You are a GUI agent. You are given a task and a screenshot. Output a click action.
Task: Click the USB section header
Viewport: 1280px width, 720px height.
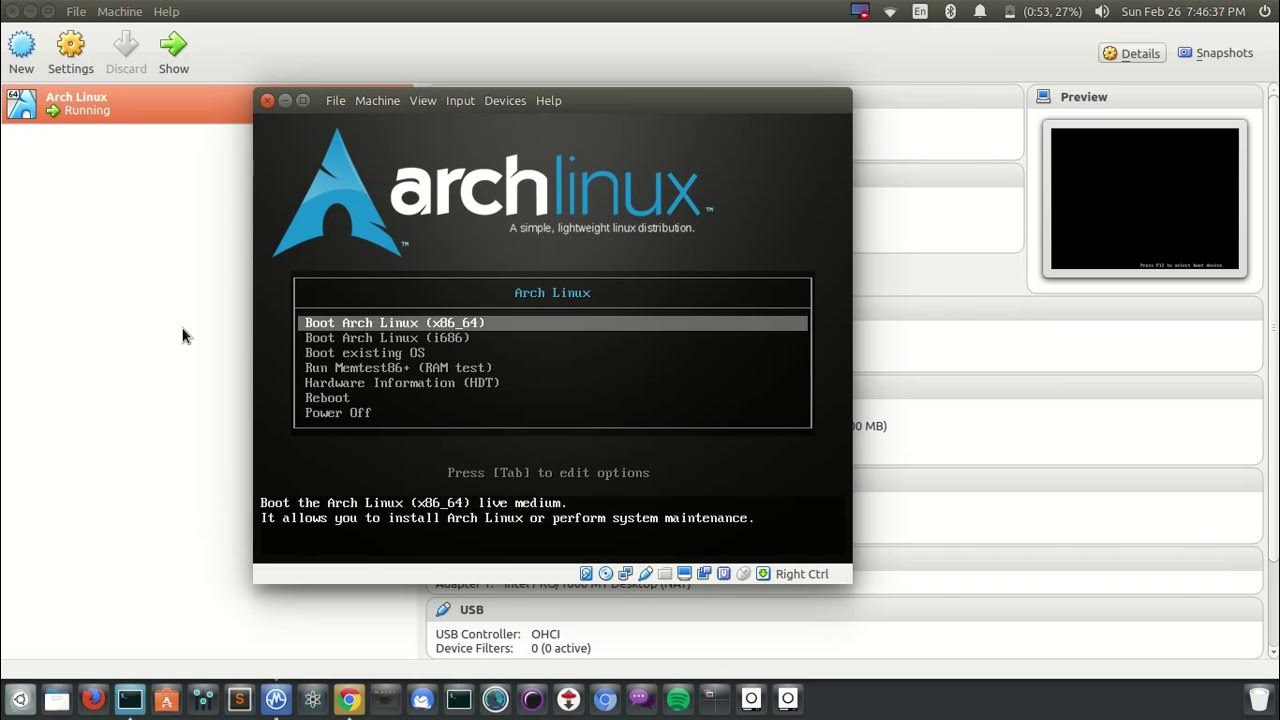click(x=845, y=609)
